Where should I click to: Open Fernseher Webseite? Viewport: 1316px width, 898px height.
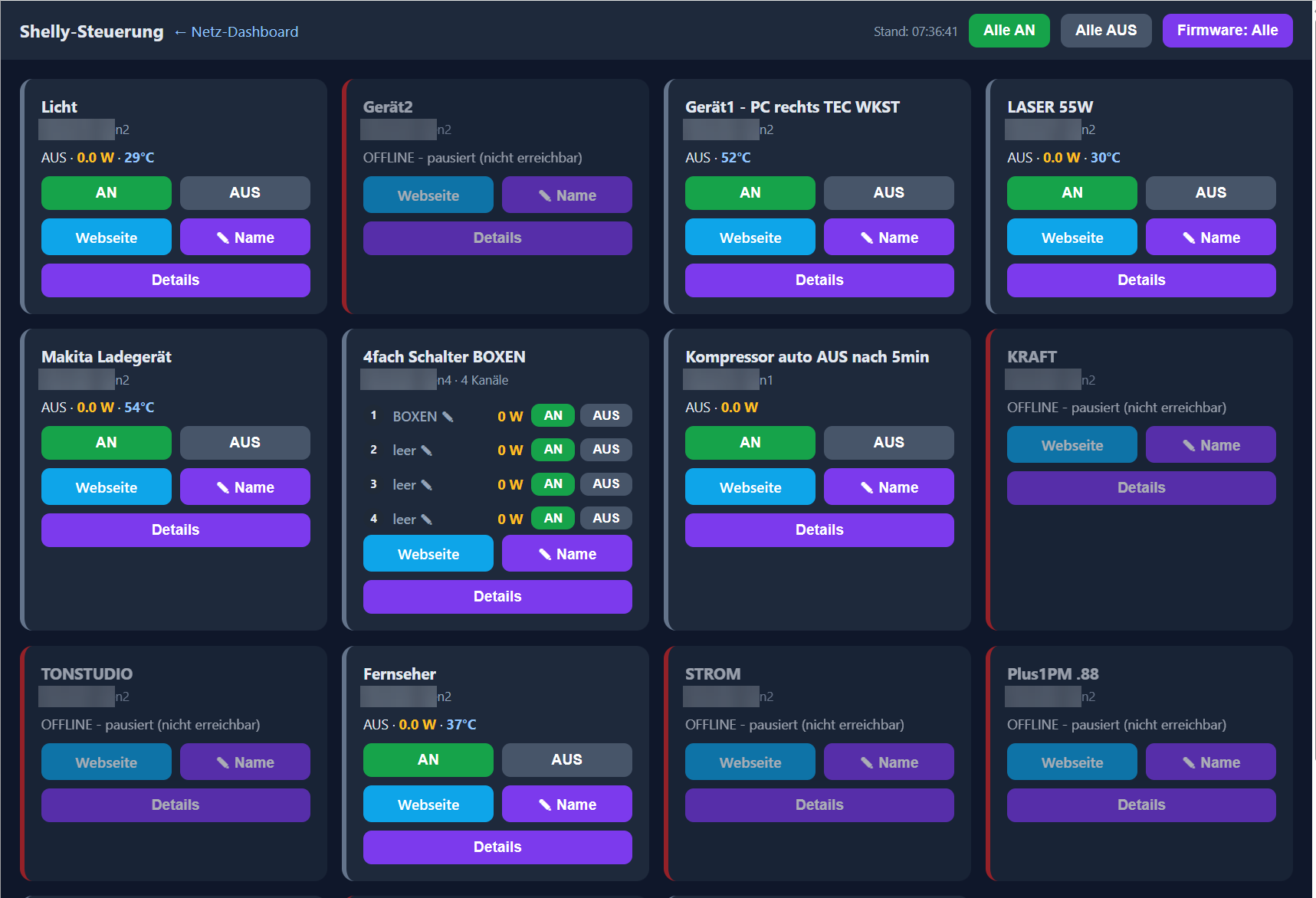click(428, 805)
